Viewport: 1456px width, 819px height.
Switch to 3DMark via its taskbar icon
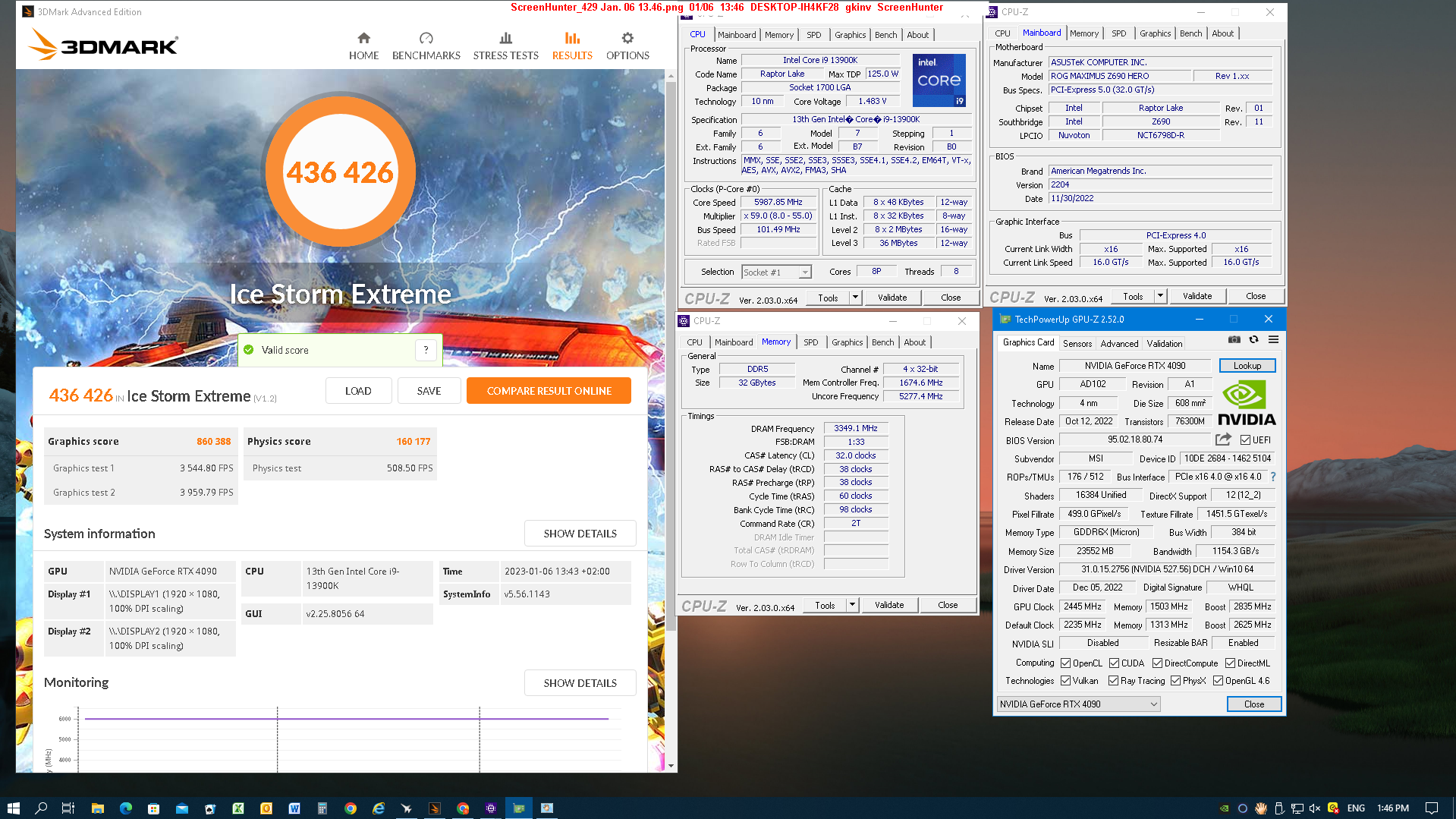coord(435,808)
